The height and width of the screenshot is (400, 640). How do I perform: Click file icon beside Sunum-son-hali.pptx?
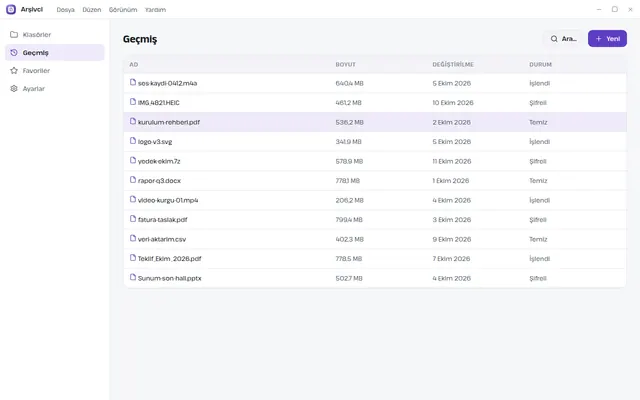click(133, 278)
